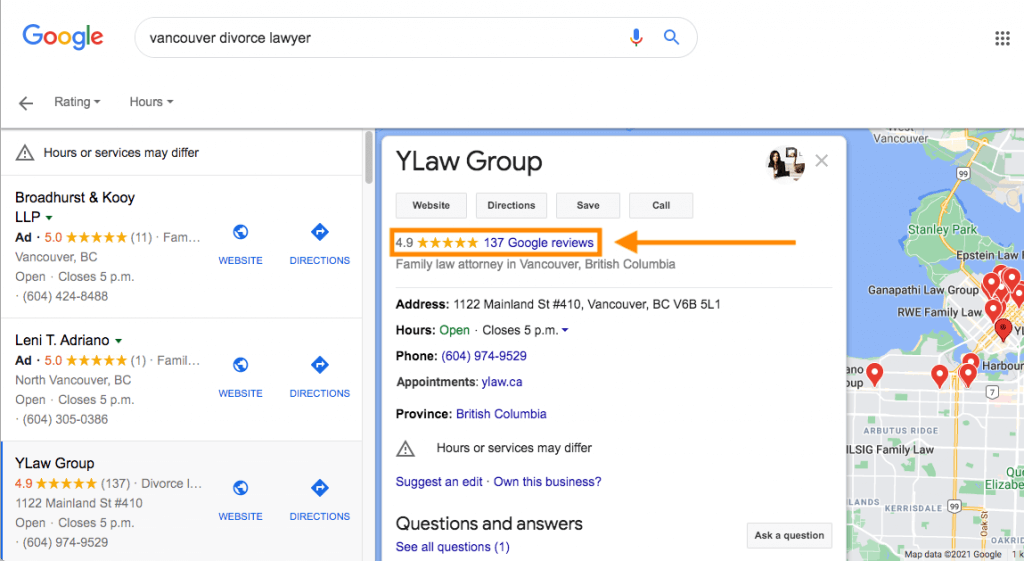1024x561 pixels.
Task: Open YLaw Group profile photo thumbnail
Action: tap(786, 163)
